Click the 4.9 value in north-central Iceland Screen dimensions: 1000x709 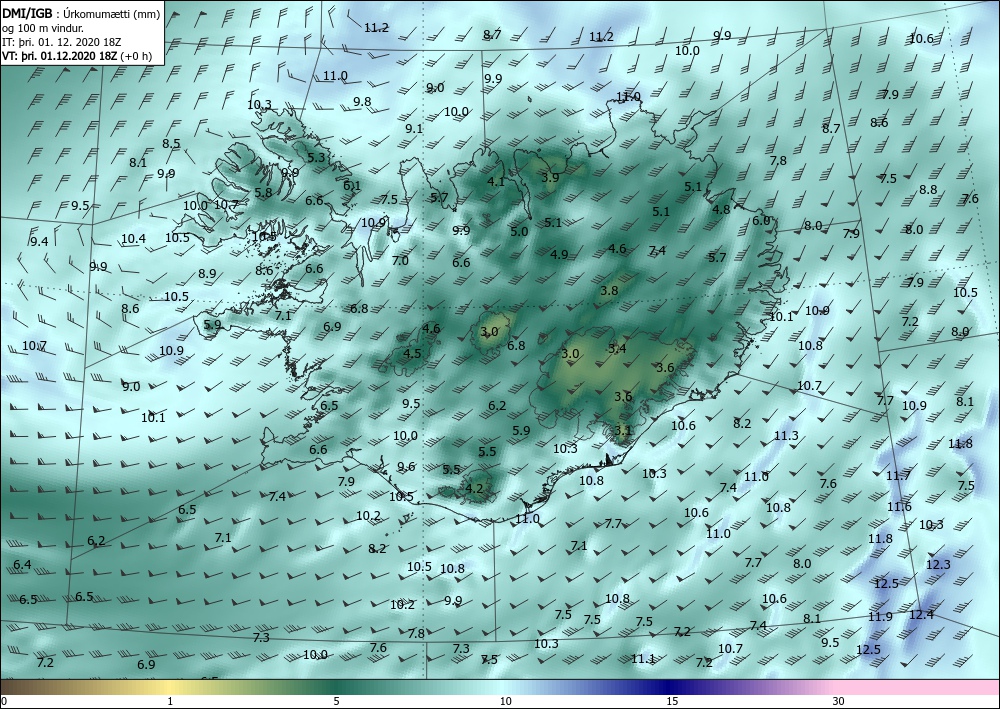(559, 254)
